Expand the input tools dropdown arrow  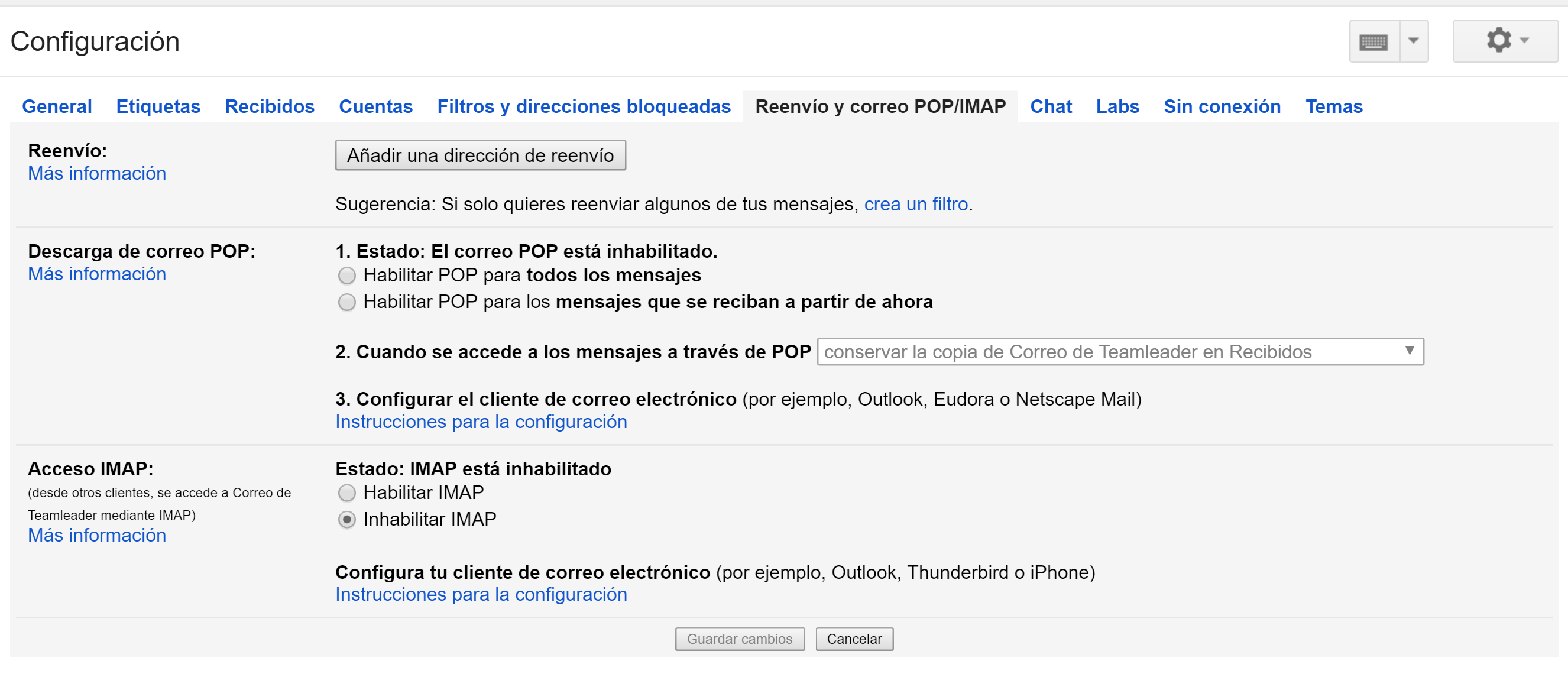pyautogui.click(x=1414, y=41)
